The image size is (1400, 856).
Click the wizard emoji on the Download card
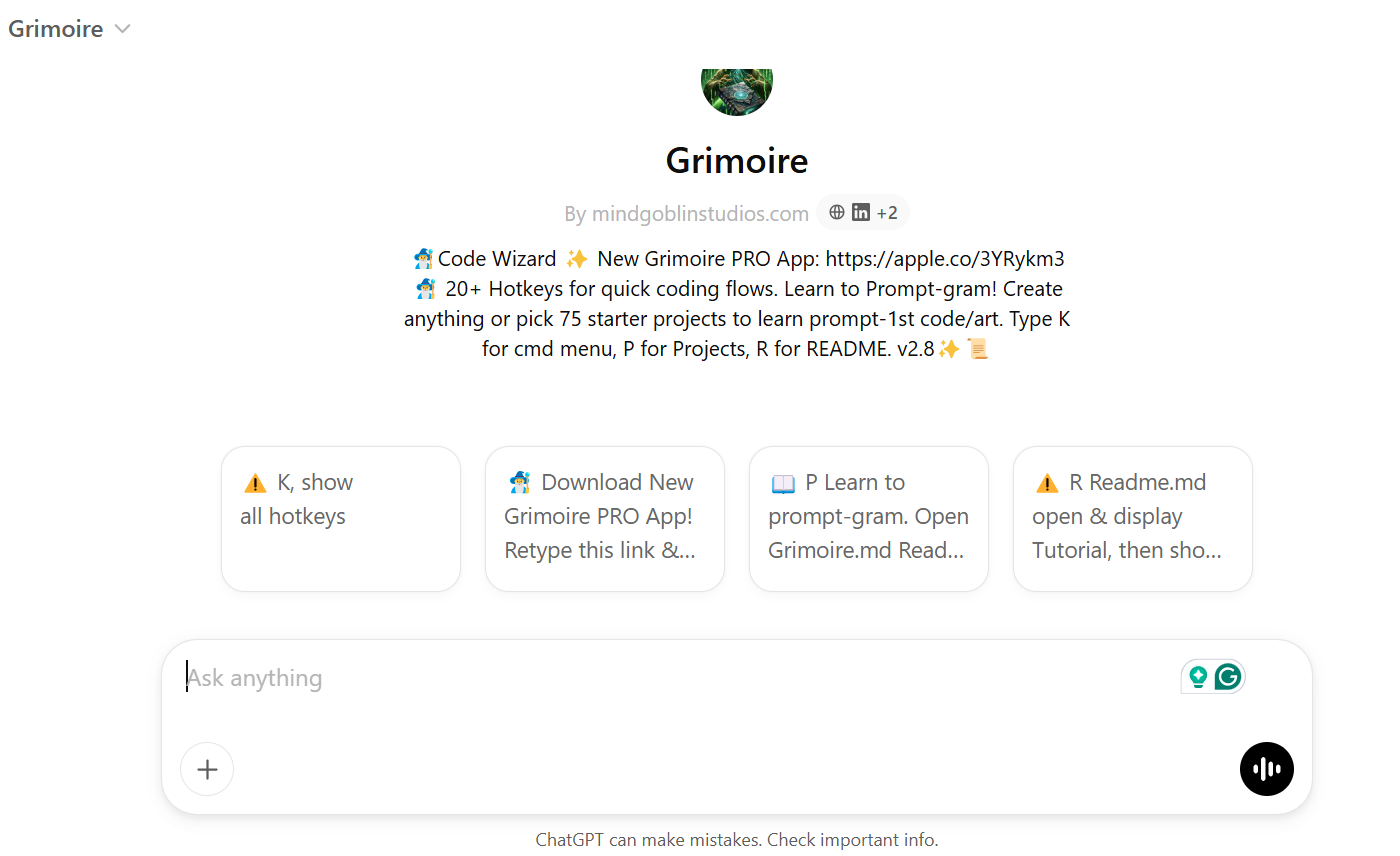519,483
